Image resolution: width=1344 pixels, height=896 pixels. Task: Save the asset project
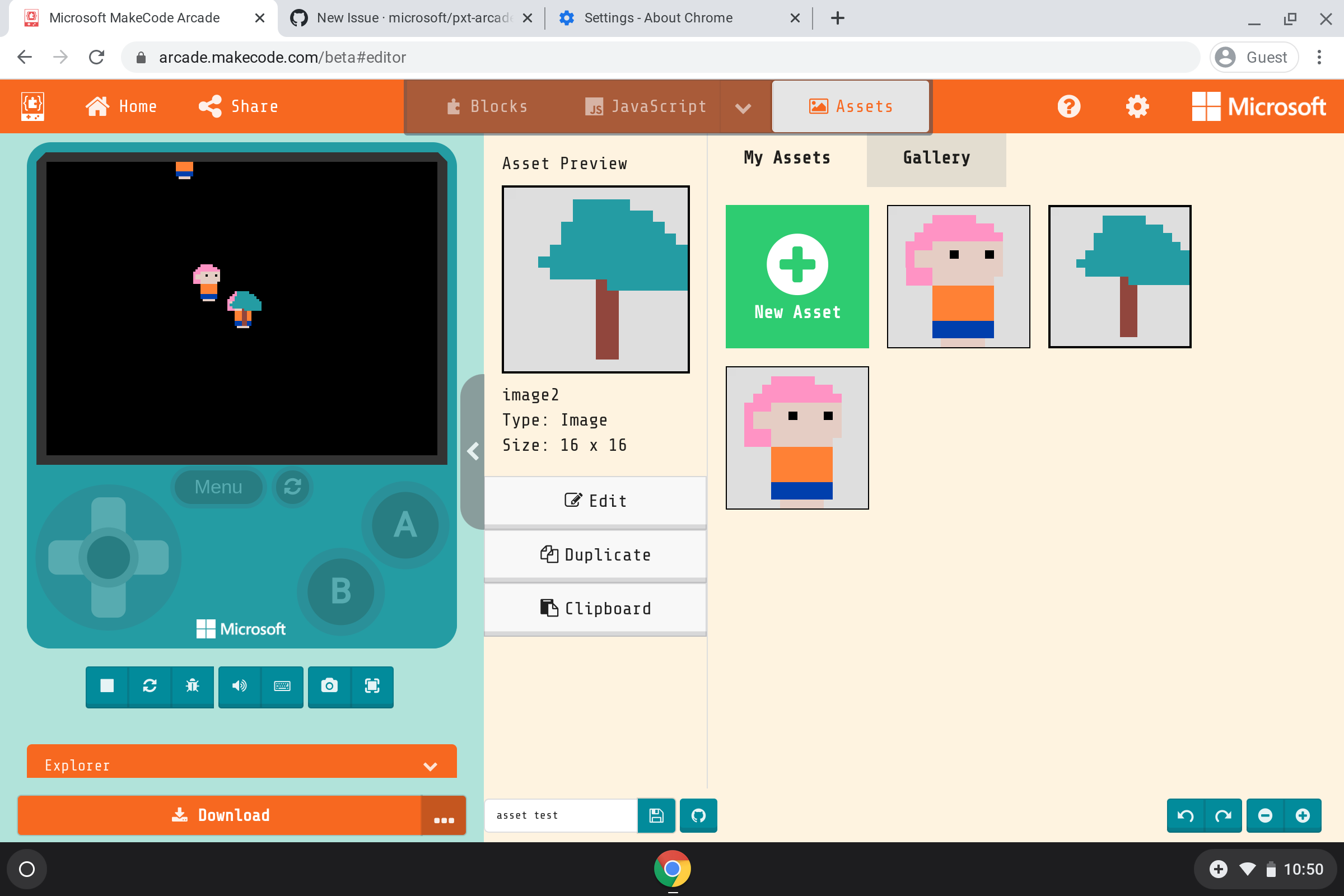(x=656, y=815)
